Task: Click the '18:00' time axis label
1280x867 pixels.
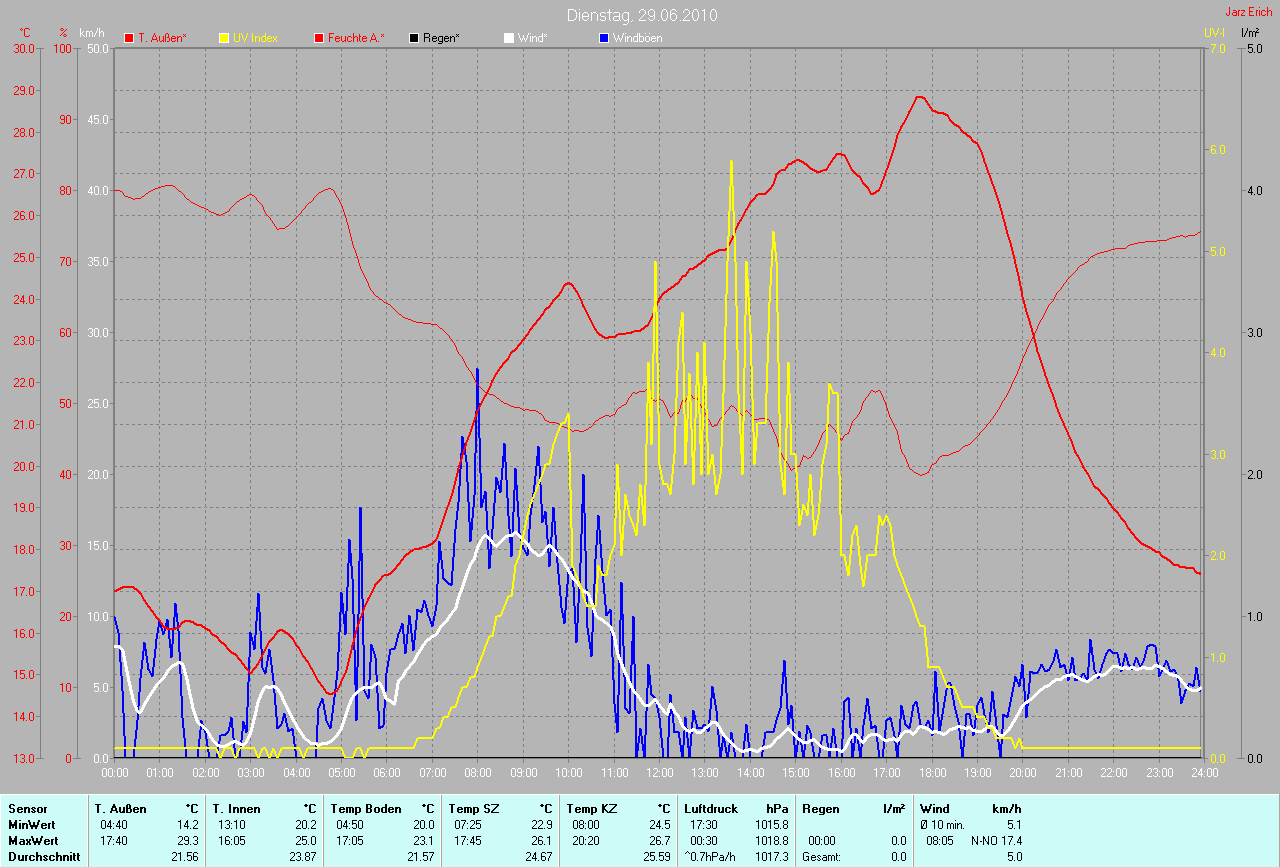Action: tap(931, 773)
